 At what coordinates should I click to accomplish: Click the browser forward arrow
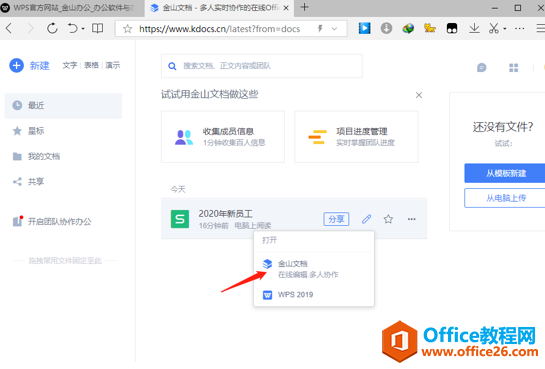[31, 28]
